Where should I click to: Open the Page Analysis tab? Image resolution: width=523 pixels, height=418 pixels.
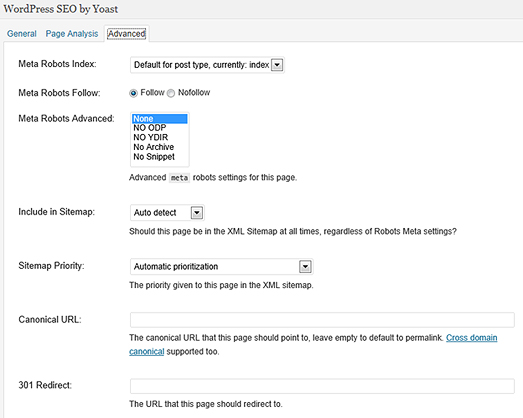(72, 34)
